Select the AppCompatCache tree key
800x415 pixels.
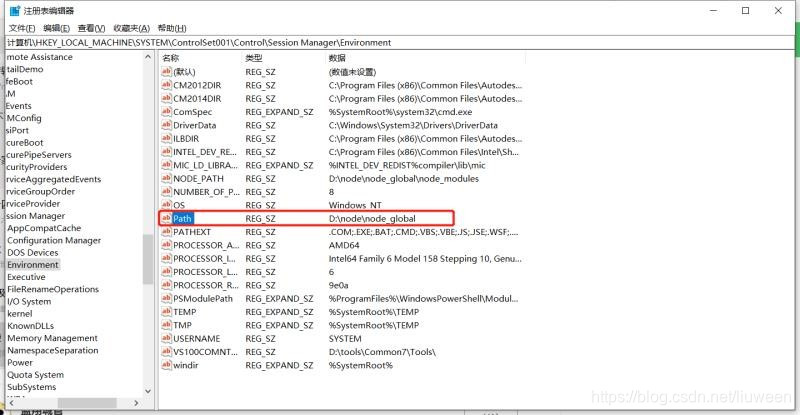pyautogui.click(x=44, y=228)
